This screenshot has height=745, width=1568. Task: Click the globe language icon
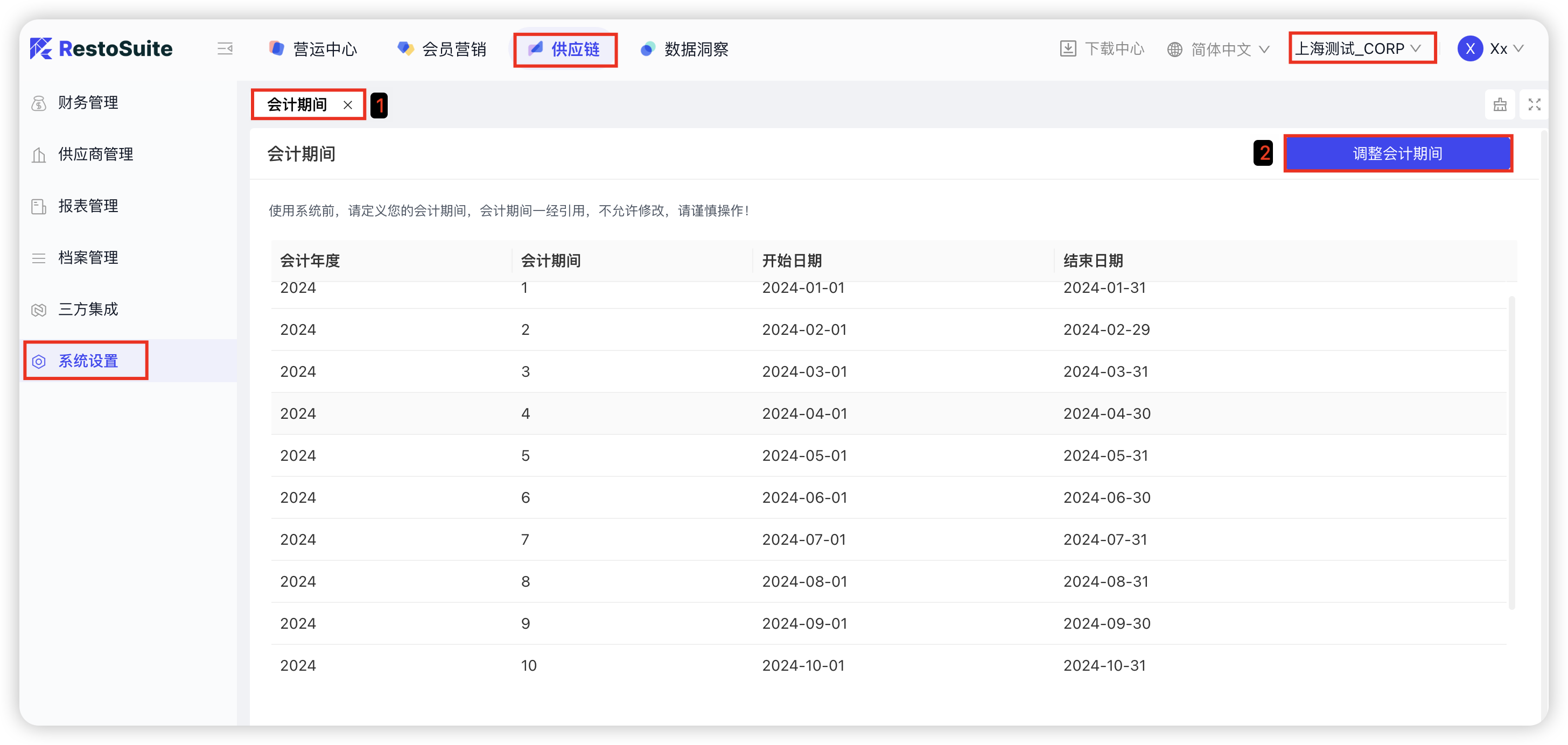pyautogui.click(x=1174, y=50)
